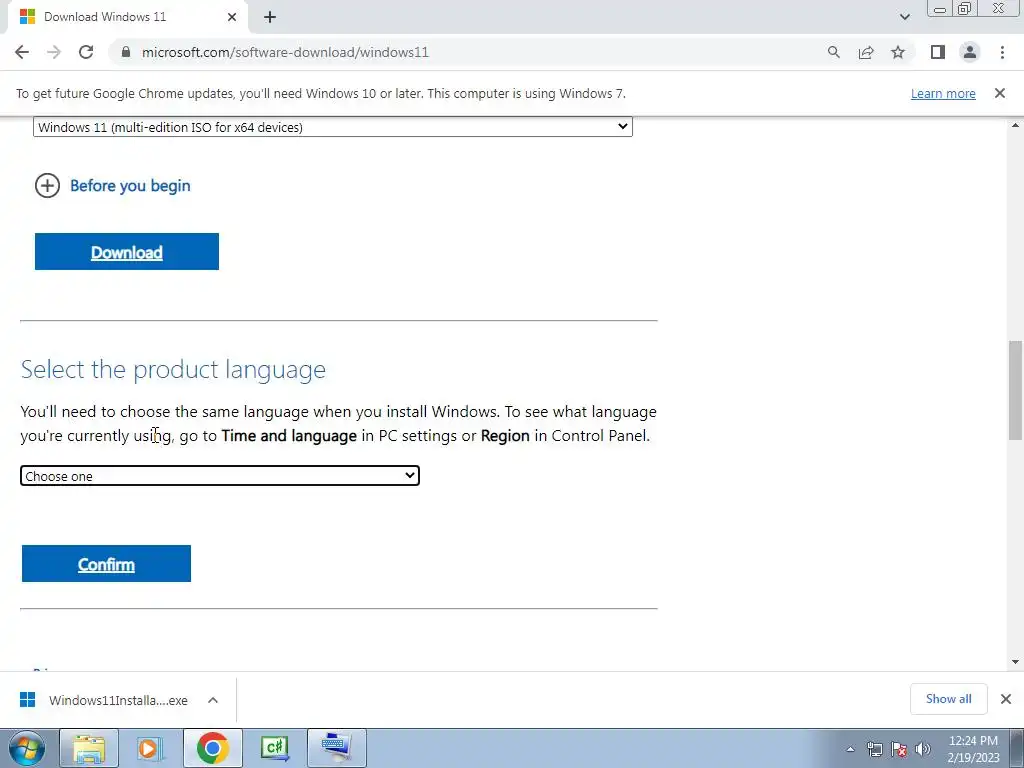Open the C# application taskbar icon
The width and height of the screenshot is (1024, 768).
(x=274, y=748)
